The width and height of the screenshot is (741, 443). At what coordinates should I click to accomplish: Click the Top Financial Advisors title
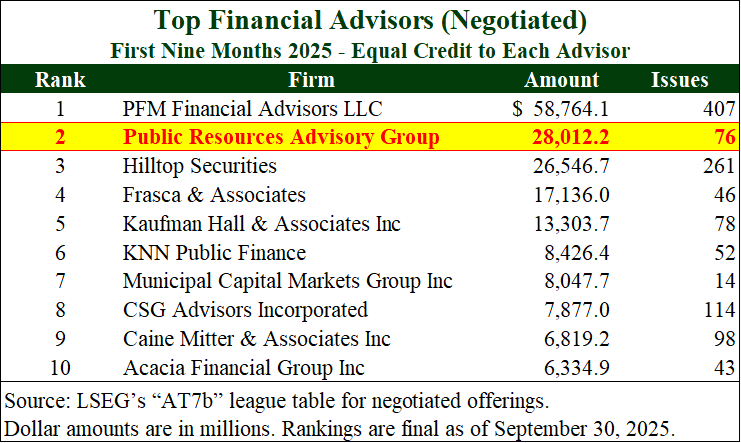(370, 19)
